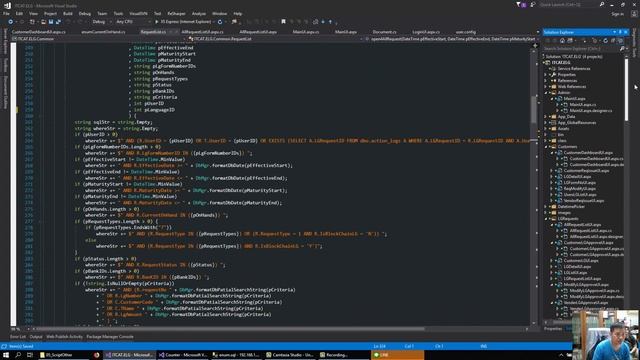Click the Quick Launch search box
640x360 pixels.
pyautogui.click(x=569, y=4)
